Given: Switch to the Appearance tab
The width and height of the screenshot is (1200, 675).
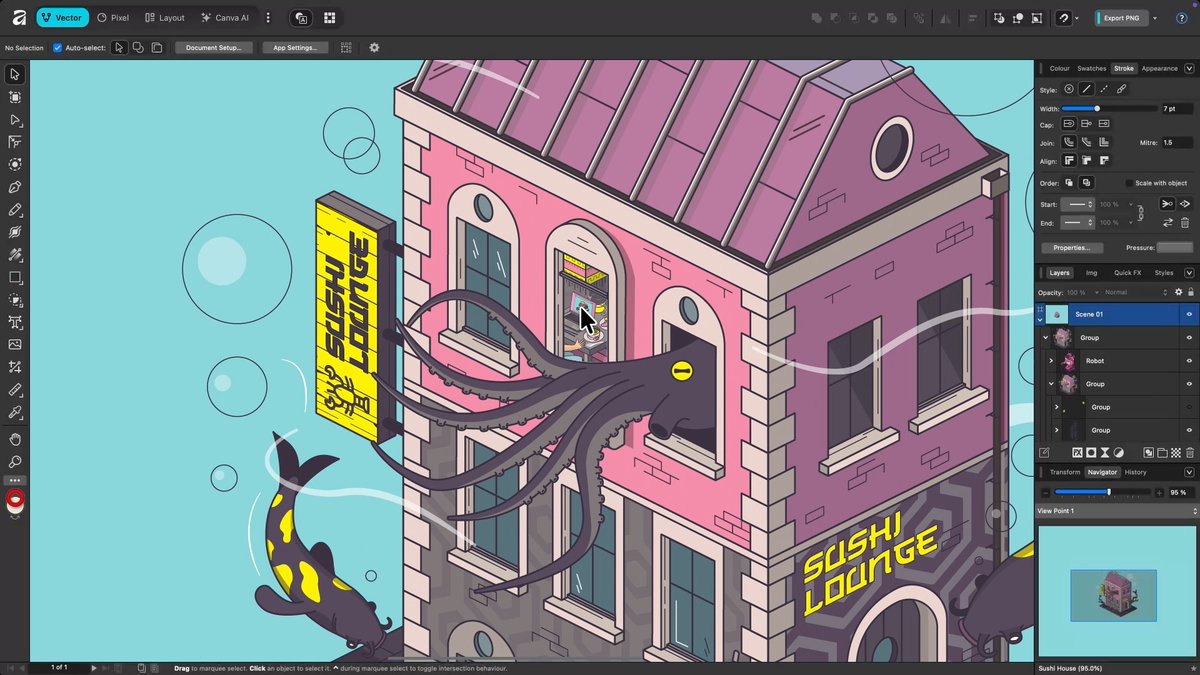Looking at the screenshot, I should (1160, 68).
